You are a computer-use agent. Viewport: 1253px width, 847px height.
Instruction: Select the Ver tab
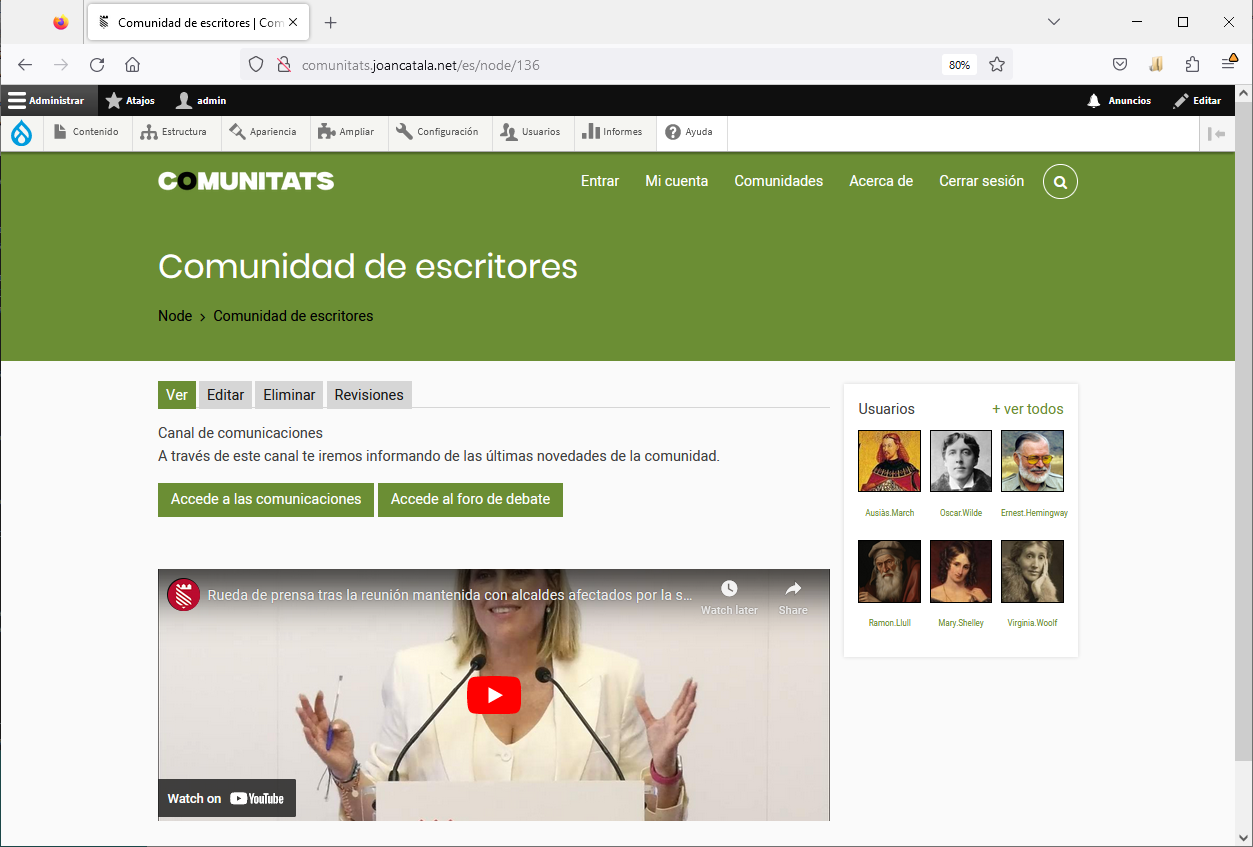click(177, 395)
